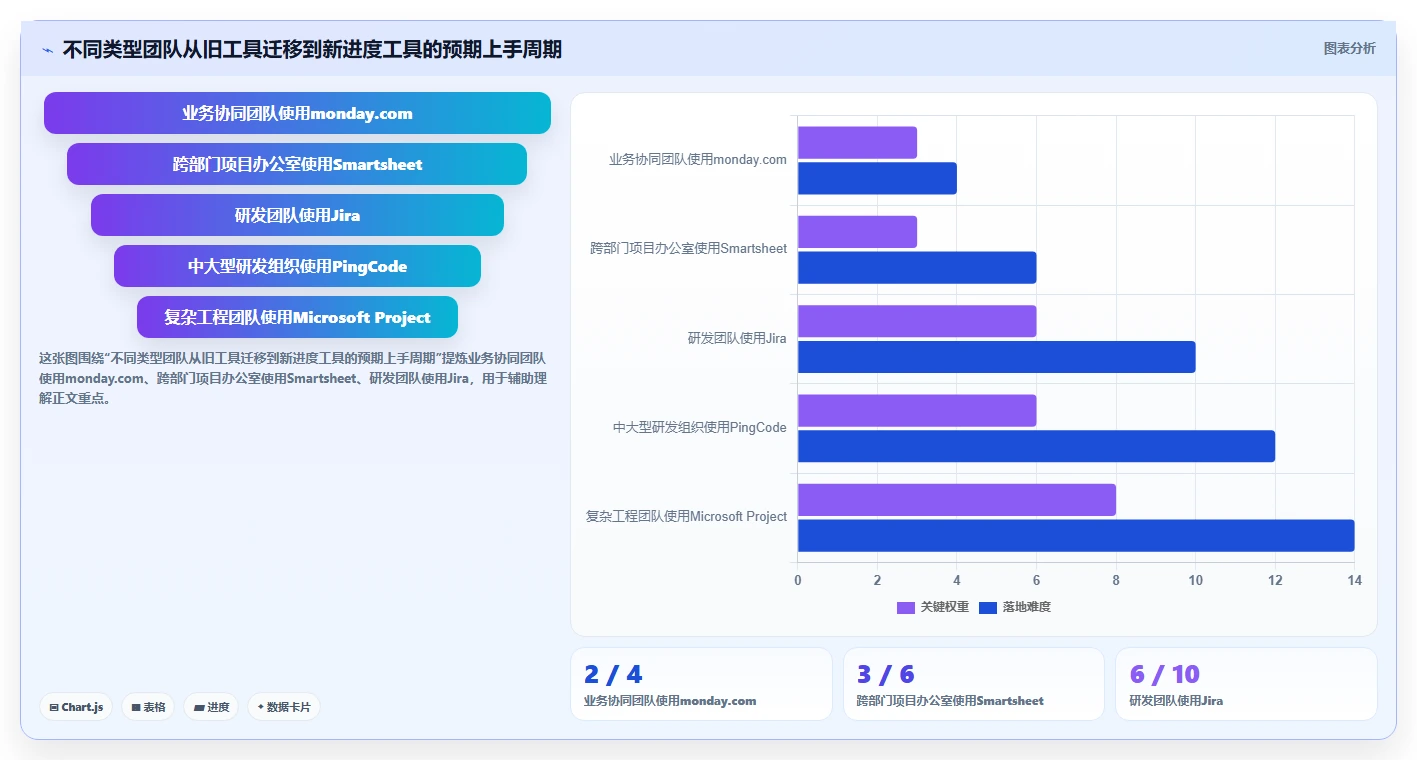This screenshot has width=1417, height=760.
Task: Open the 2 / 4 data card
Action: click(701, 684)
